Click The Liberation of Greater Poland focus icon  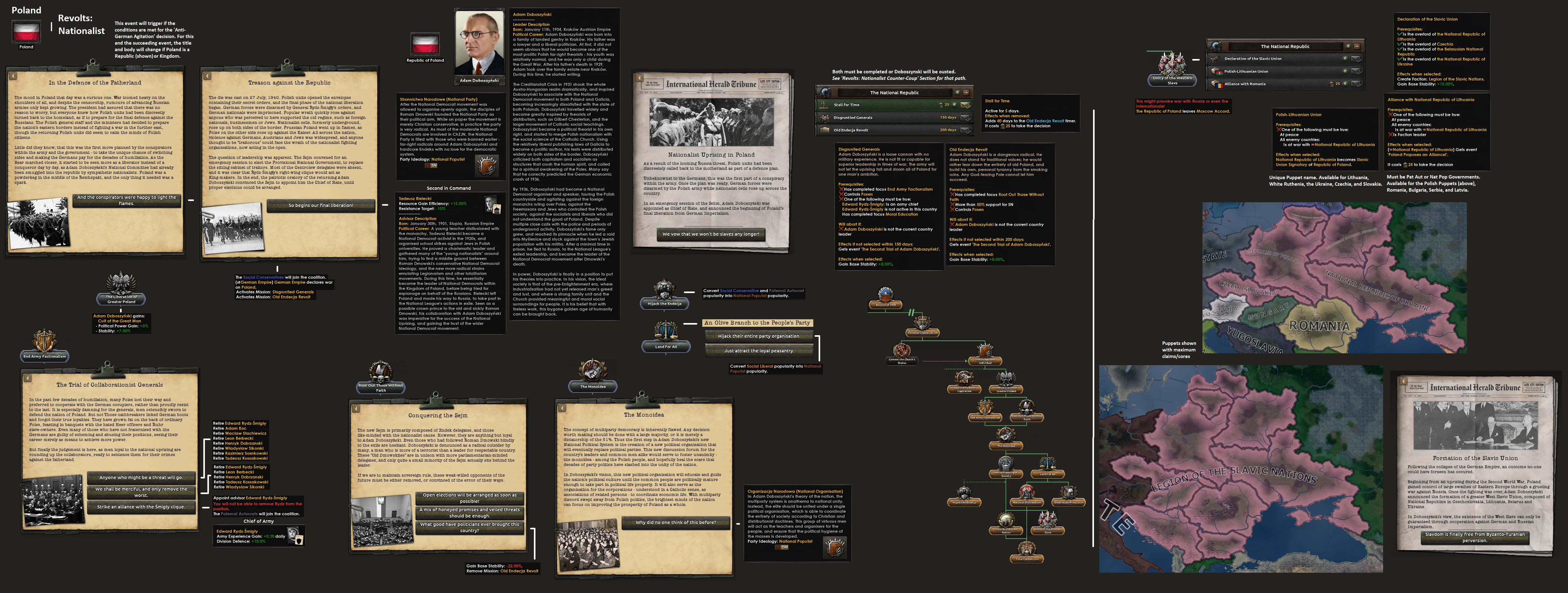click(121, 284)
